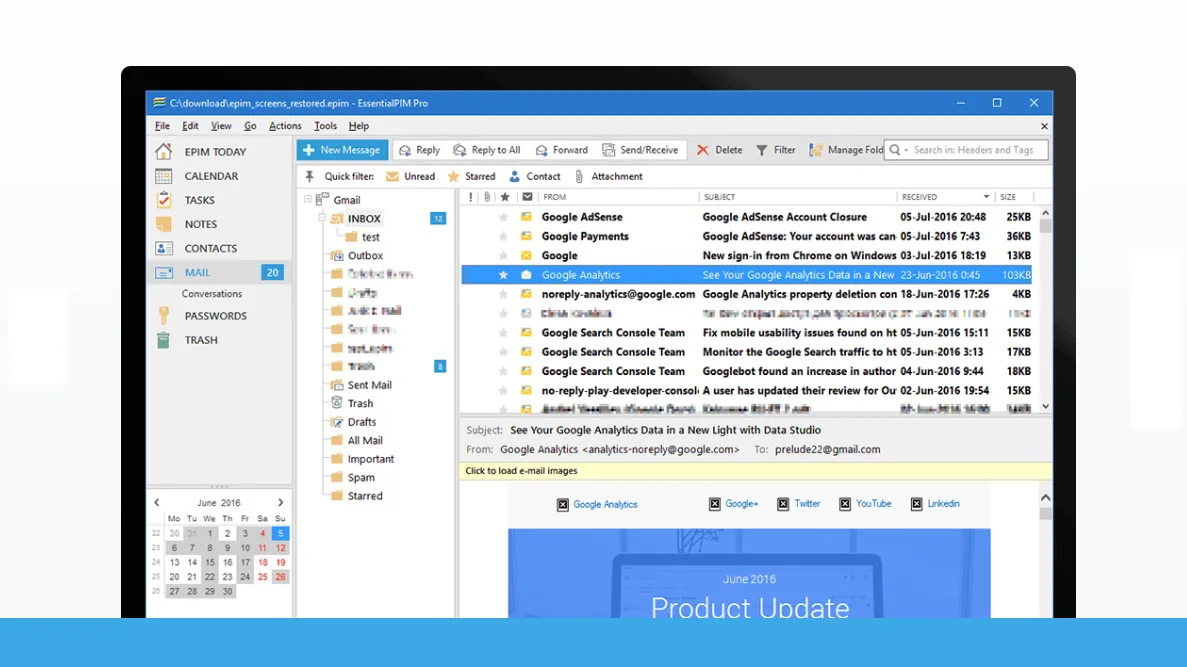Open the Google+ link in email
The width and height of the screenshot is (1187, 667).
click(741, 503)
